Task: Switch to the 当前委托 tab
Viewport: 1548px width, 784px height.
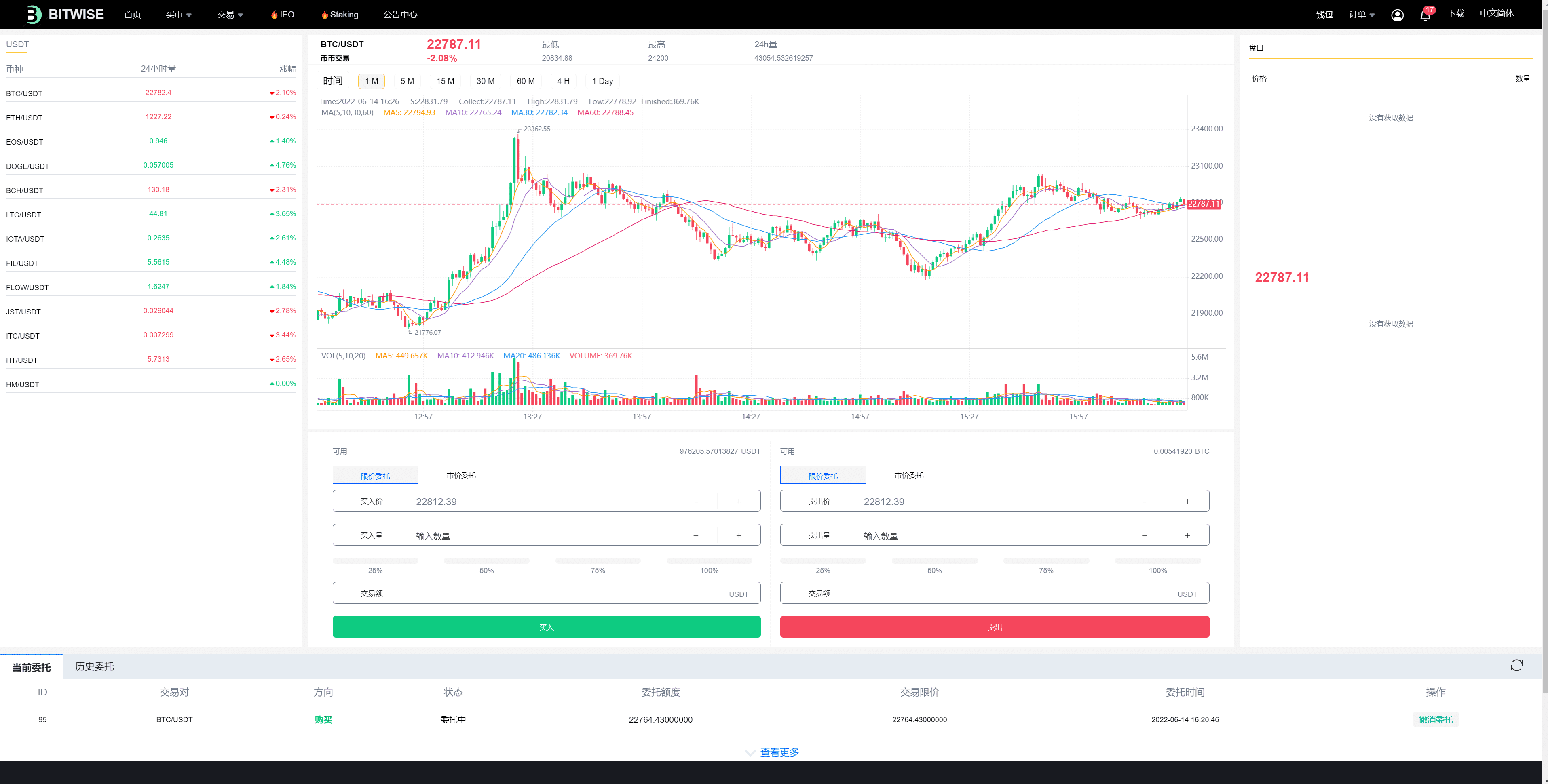Action: pos(31,667)
